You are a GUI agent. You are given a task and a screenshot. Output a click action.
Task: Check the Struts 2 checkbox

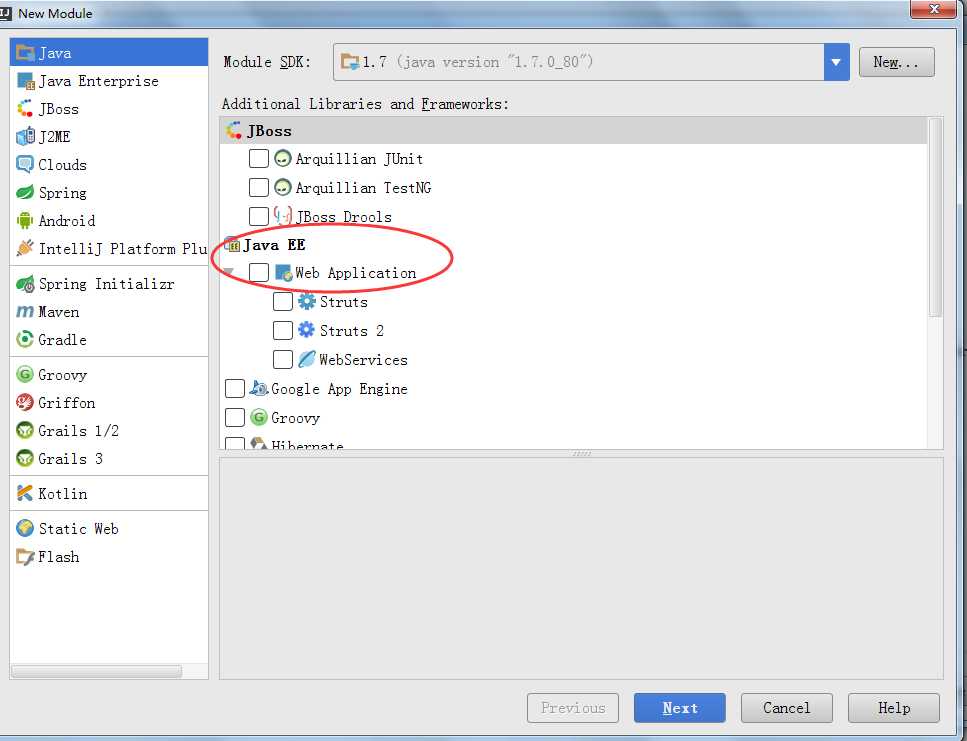[283, 330]
